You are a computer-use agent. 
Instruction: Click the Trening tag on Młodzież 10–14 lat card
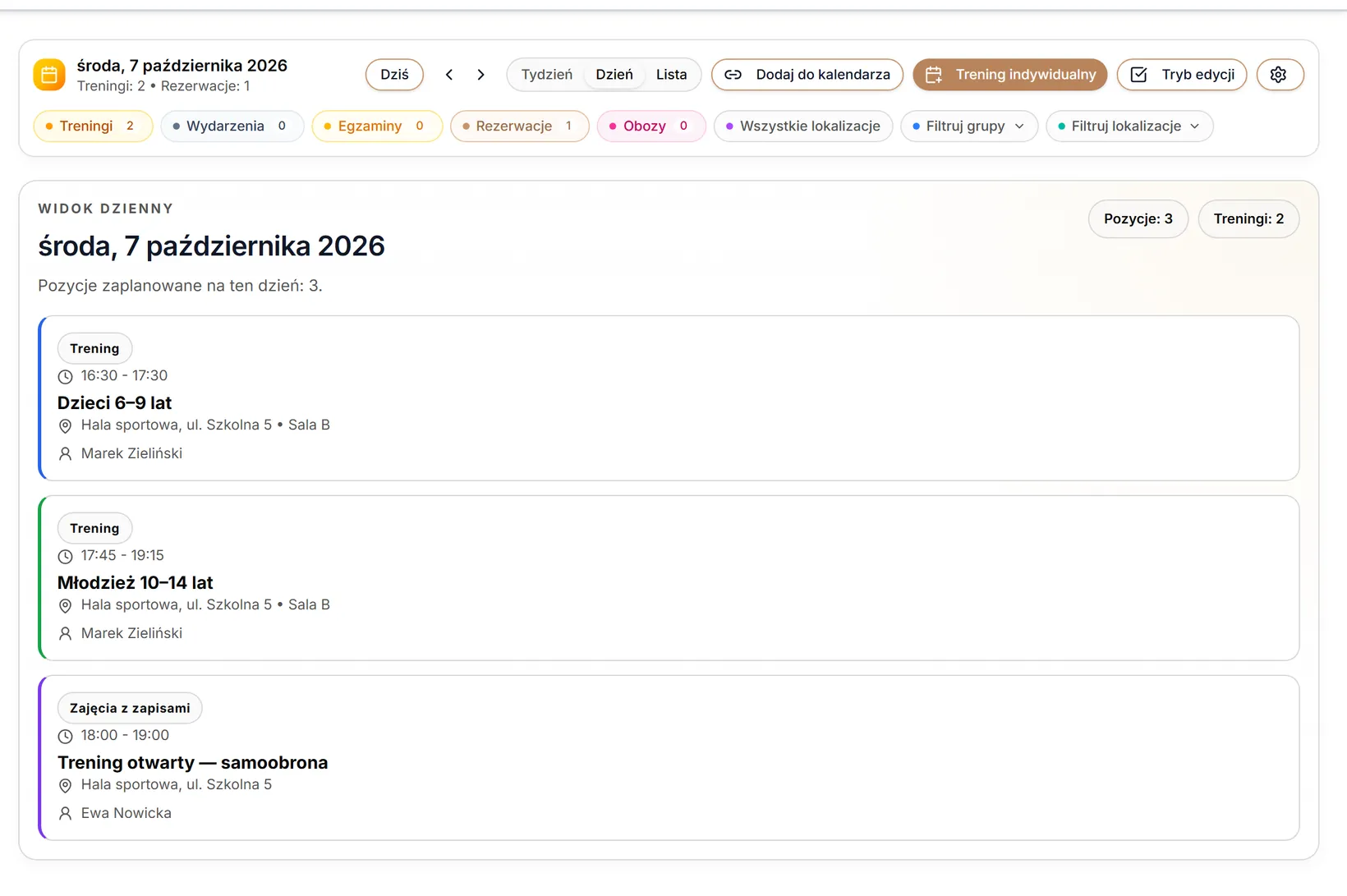click(x=94, y=528)
